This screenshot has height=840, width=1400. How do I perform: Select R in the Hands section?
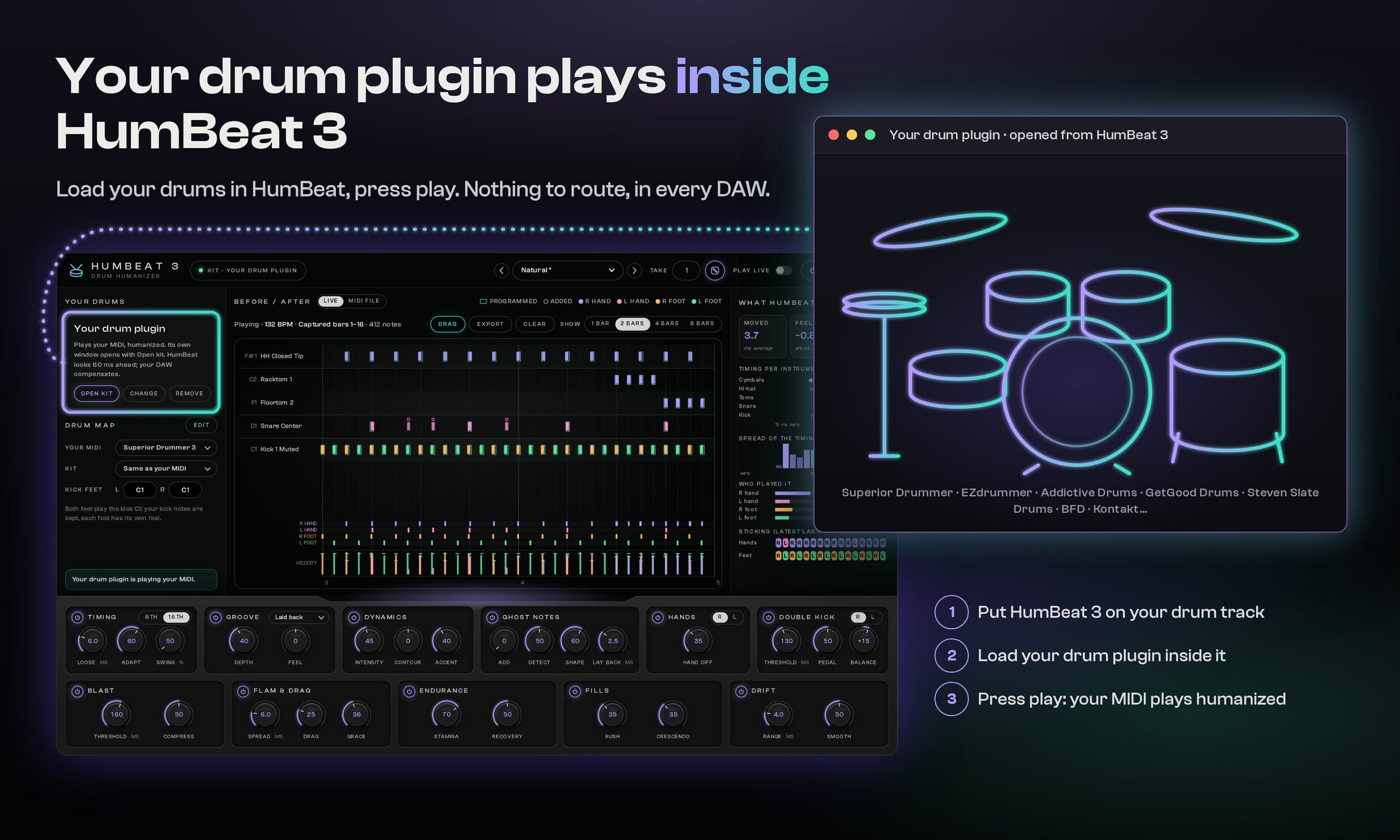720,617
